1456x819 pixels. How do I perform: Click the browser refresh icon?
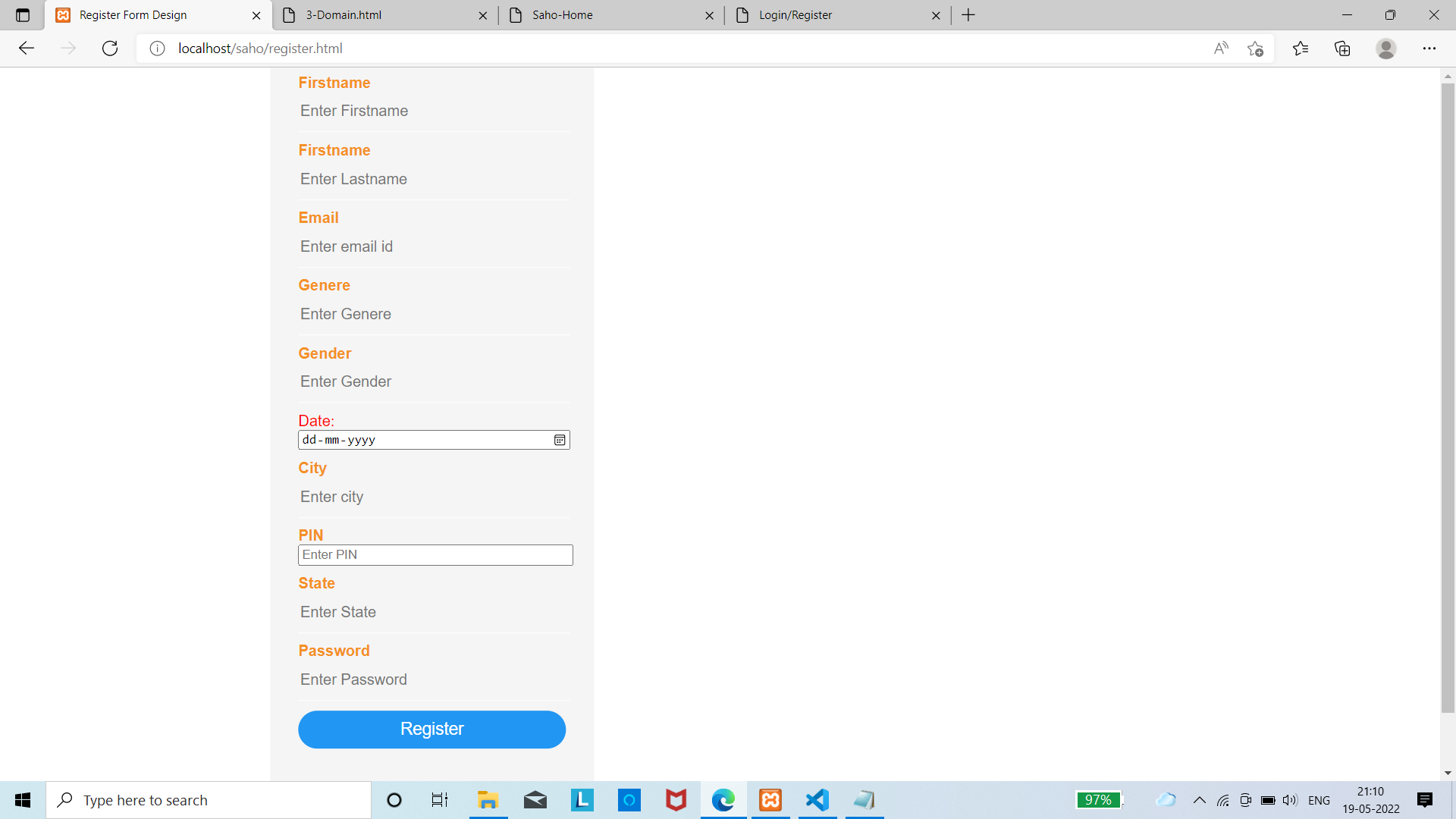click(110, 49)
